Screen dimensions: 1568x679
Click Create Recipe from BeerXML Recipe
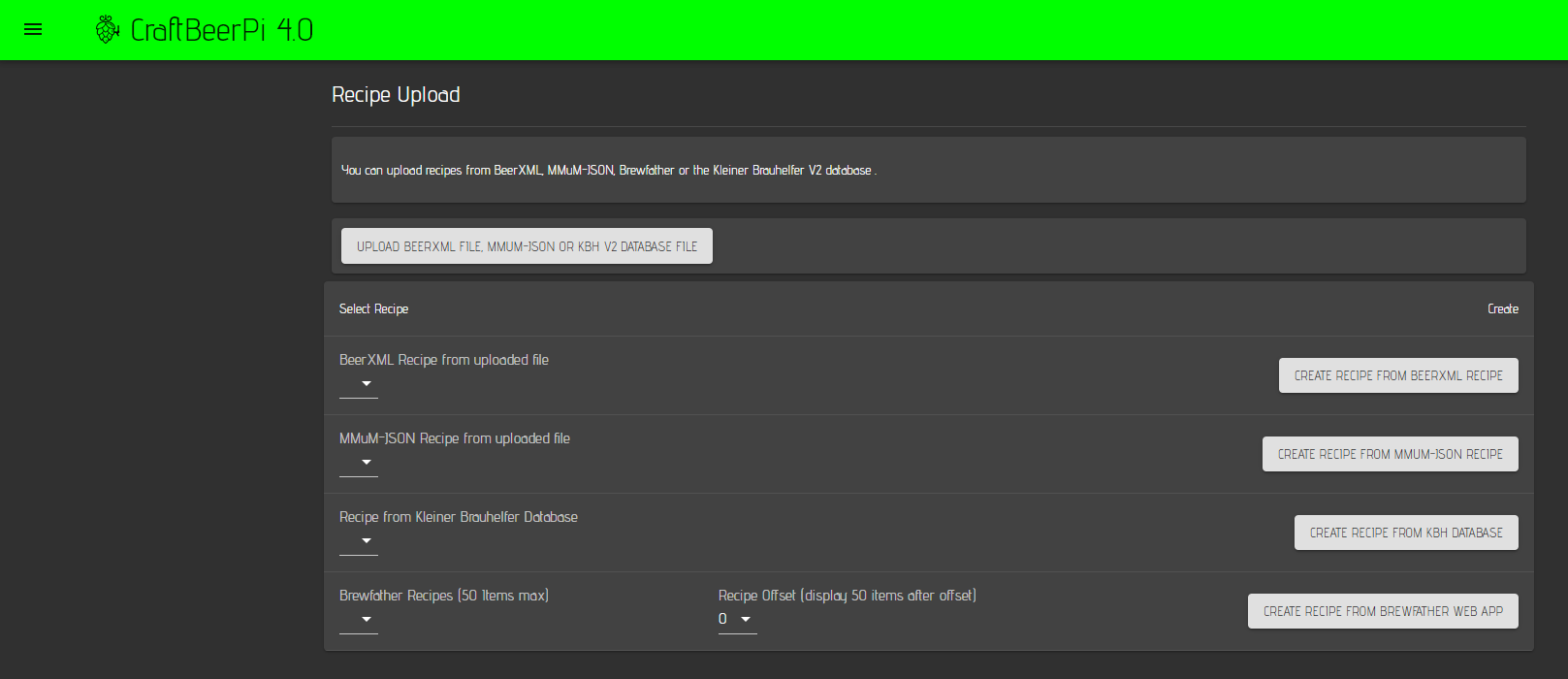[x=1397, y=375]
